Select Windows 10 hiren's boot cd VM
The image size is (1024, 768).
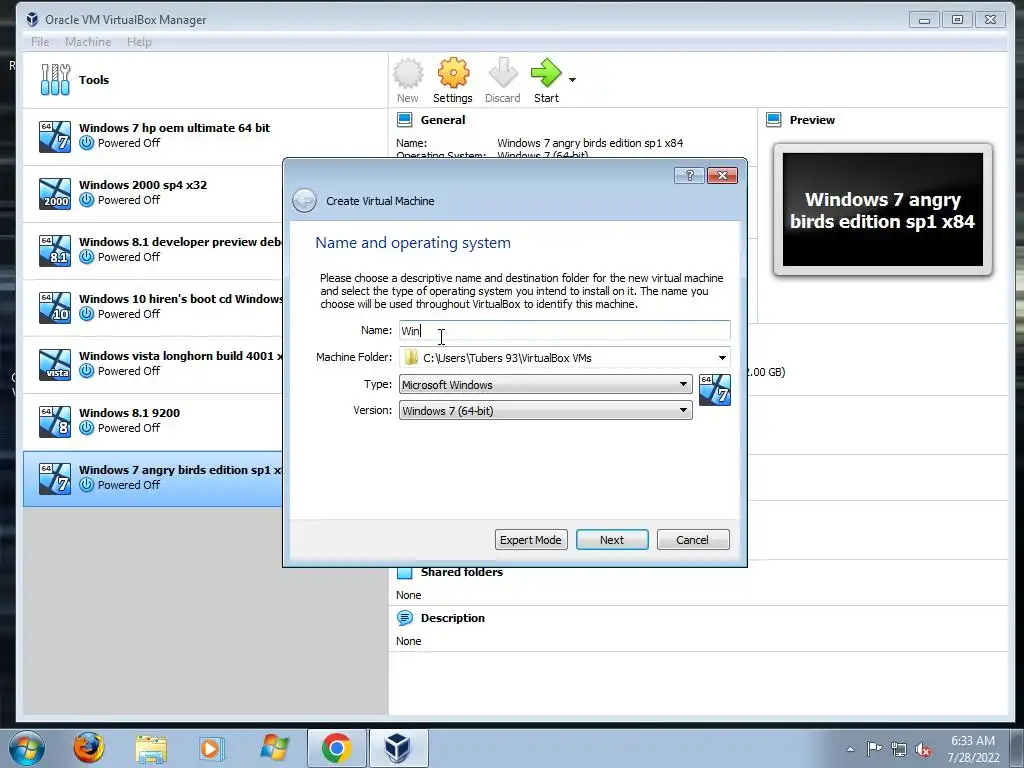(x=153, y=307)
